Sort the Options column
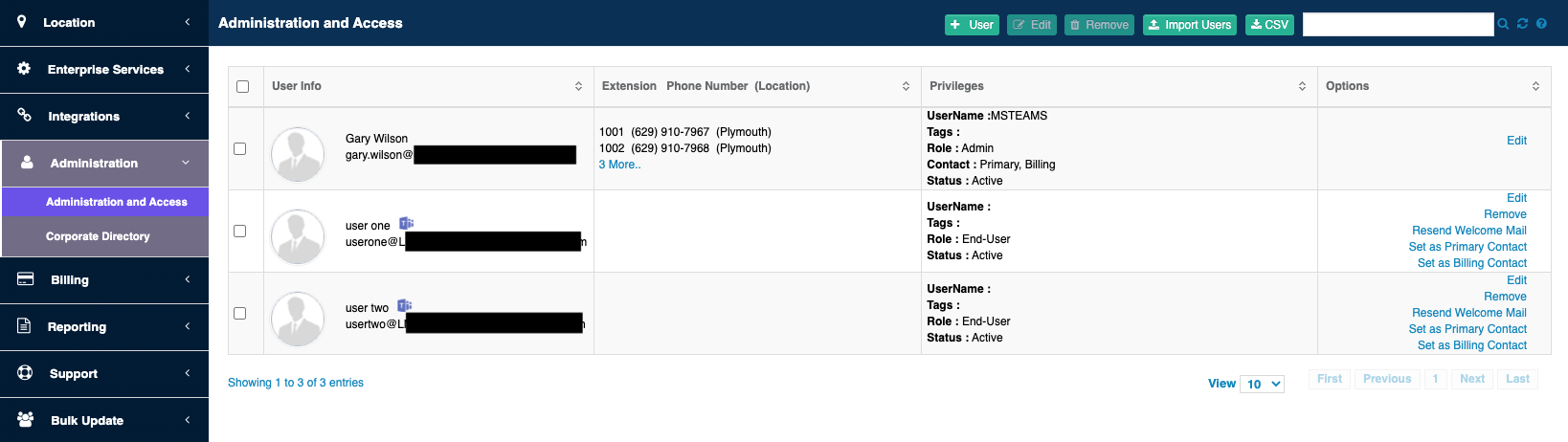The height and width of the screenshot is (442, 1568). pos(1535,86)
